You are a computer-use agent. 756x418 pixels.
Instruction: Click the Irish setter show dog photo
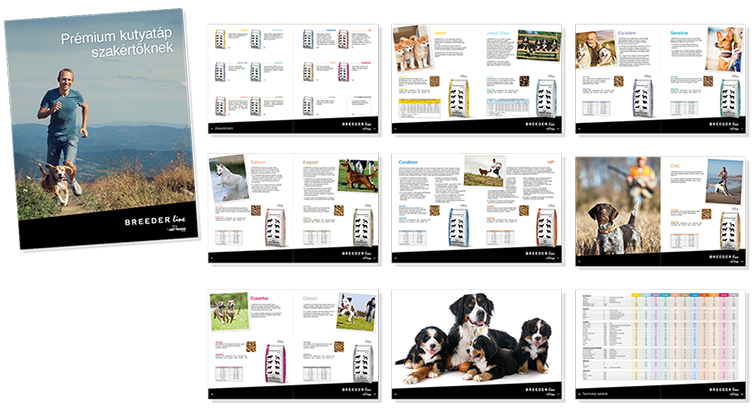tap(358, 175)
